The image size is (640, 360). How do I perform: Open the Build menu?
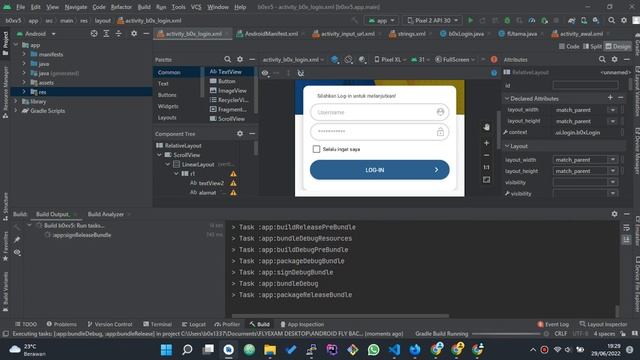point(144,7)
